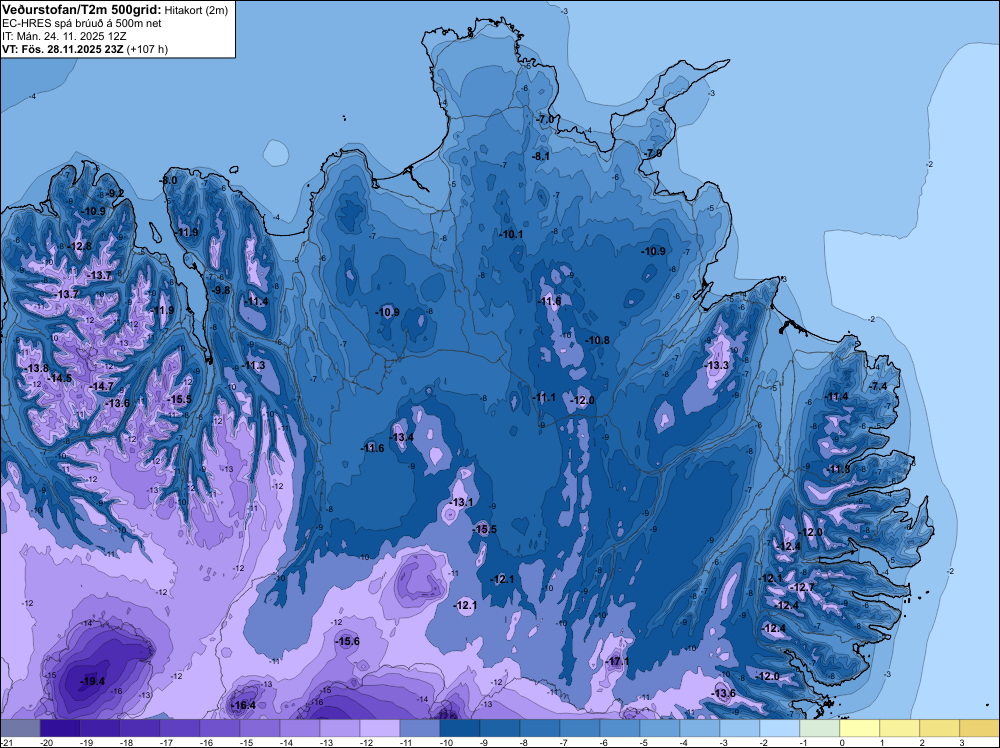Click the -13.3 temperature label
1000x748 pixels.
(x=717, y=365)
